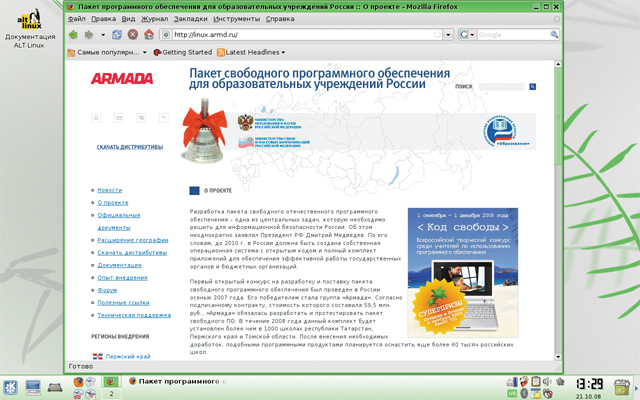Open the Опыт внедрения link
The width and height of the screenshot is (640, 400).
click(122, 278)
